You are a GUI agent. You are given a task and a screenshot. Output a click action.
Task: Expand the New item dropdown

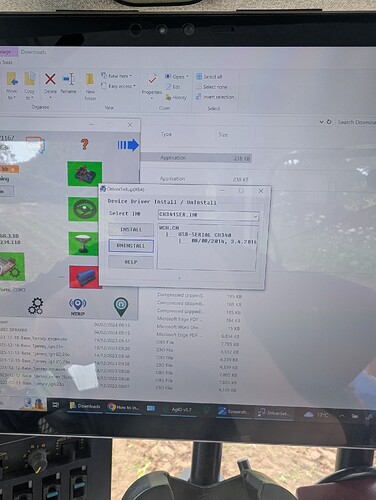[x=116, y=76]
